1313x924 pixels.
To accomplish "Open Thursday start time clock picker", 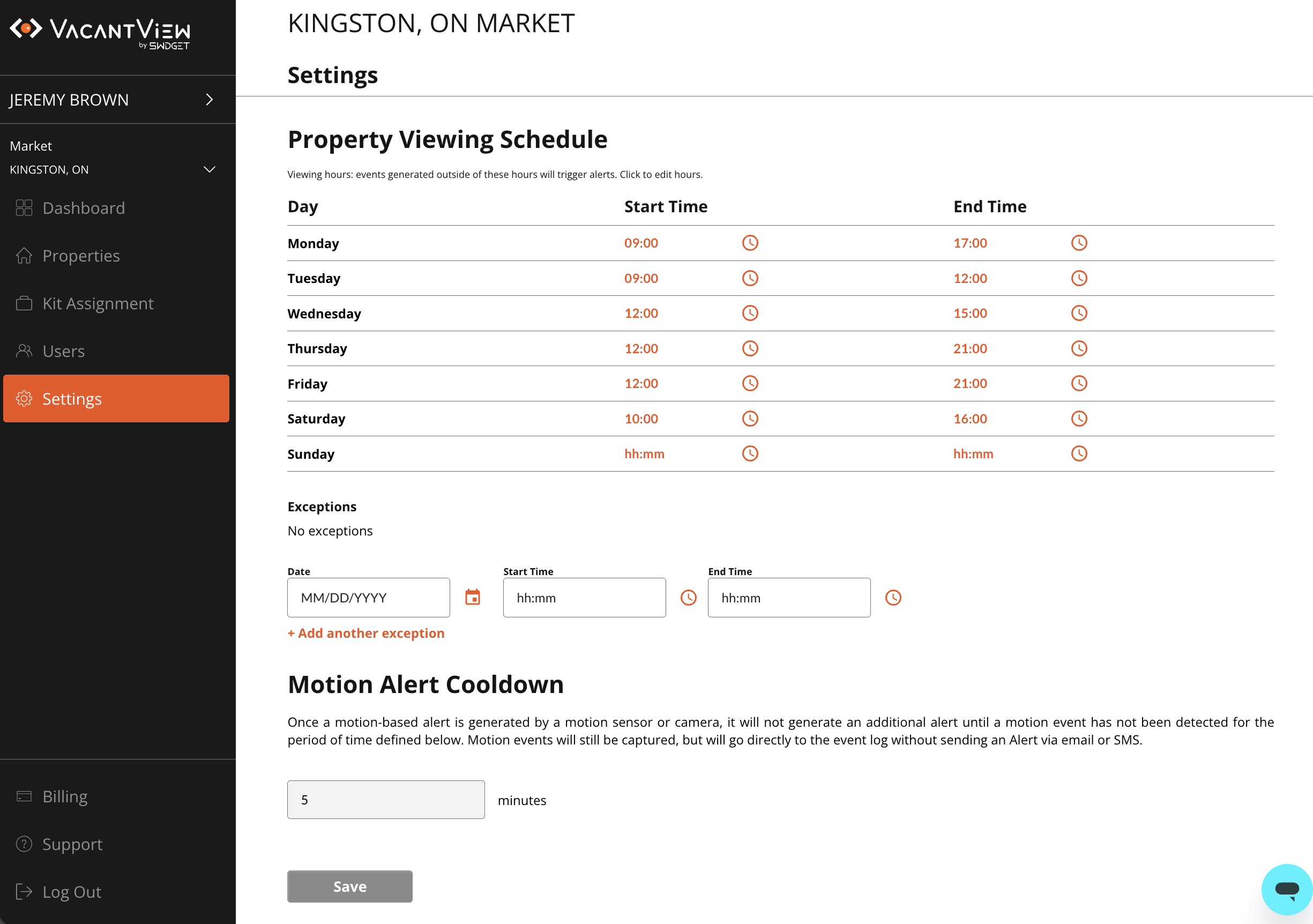I will tap(750, 348).
